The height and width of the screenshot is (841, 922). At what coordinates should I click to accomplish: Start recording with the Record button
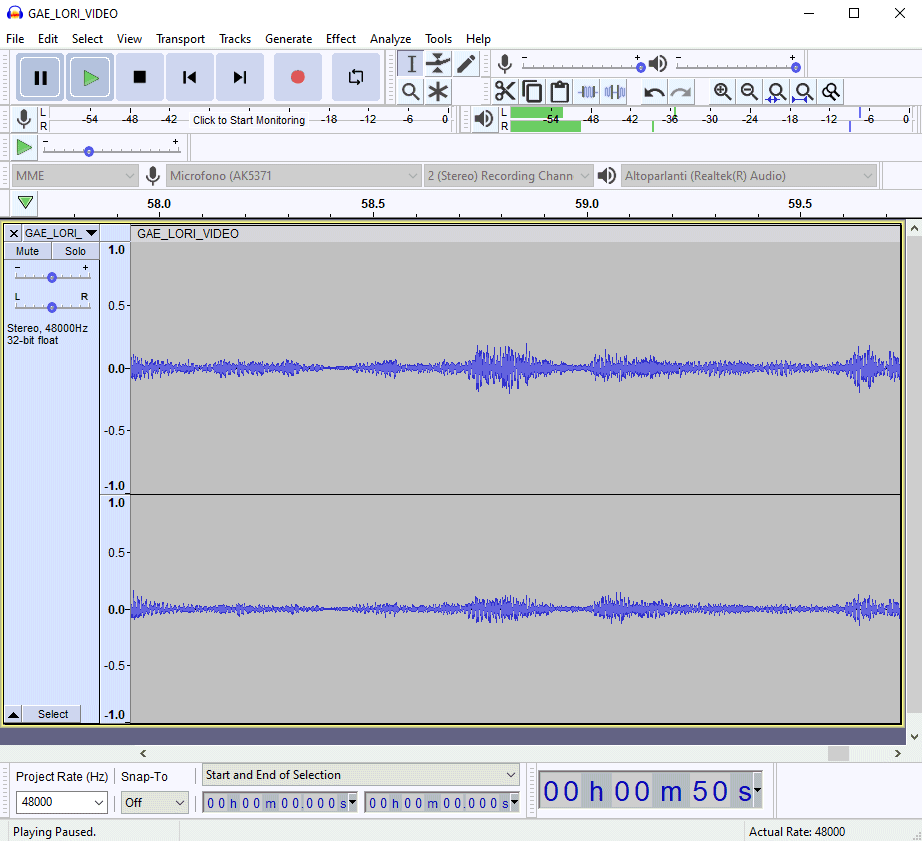point(298,77)
